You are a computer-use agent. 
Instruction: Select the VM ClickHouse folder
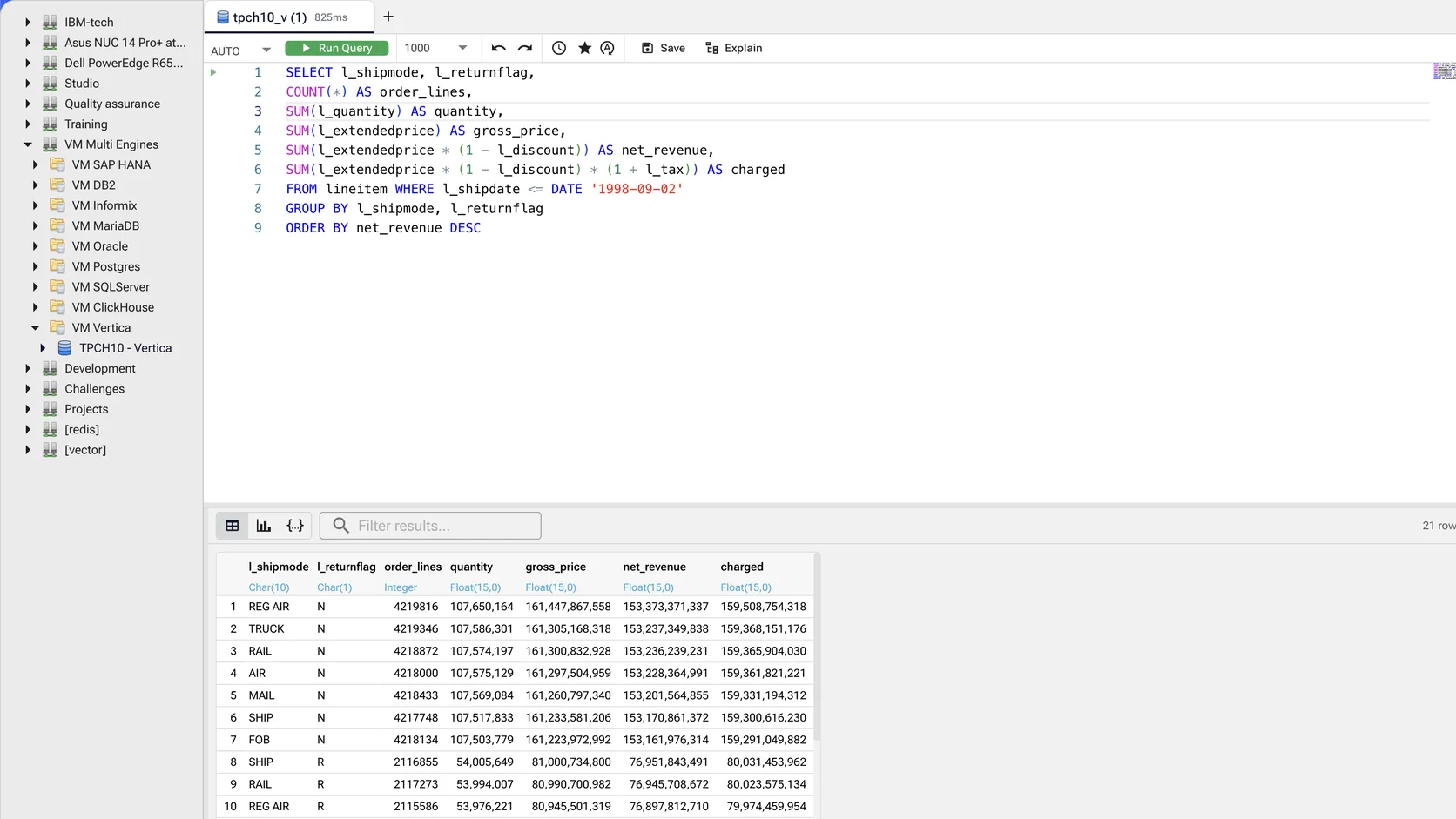coord(113,307)
